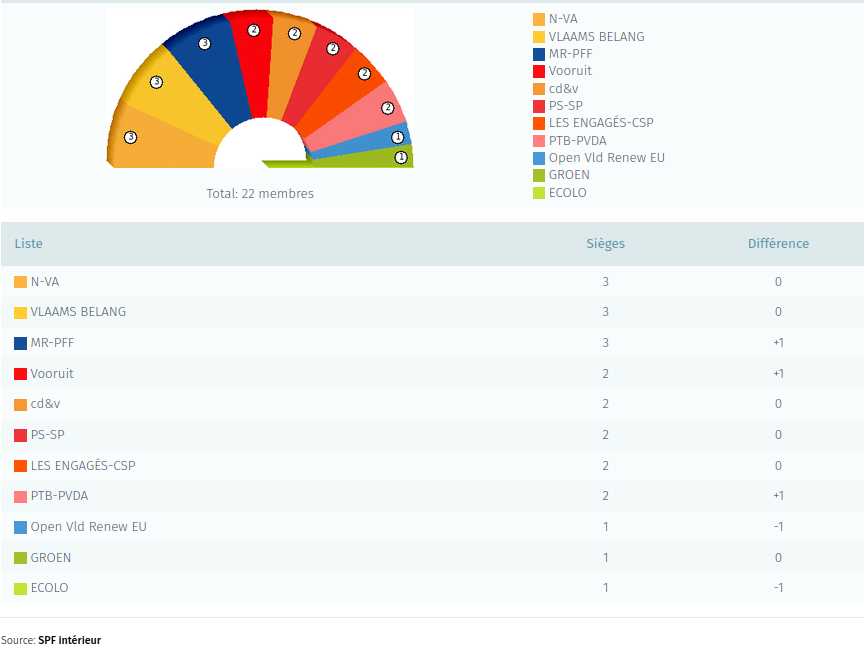Click N-VA color square in table row
This screenshot has width=864, height=659.
(x=20, y=282)
